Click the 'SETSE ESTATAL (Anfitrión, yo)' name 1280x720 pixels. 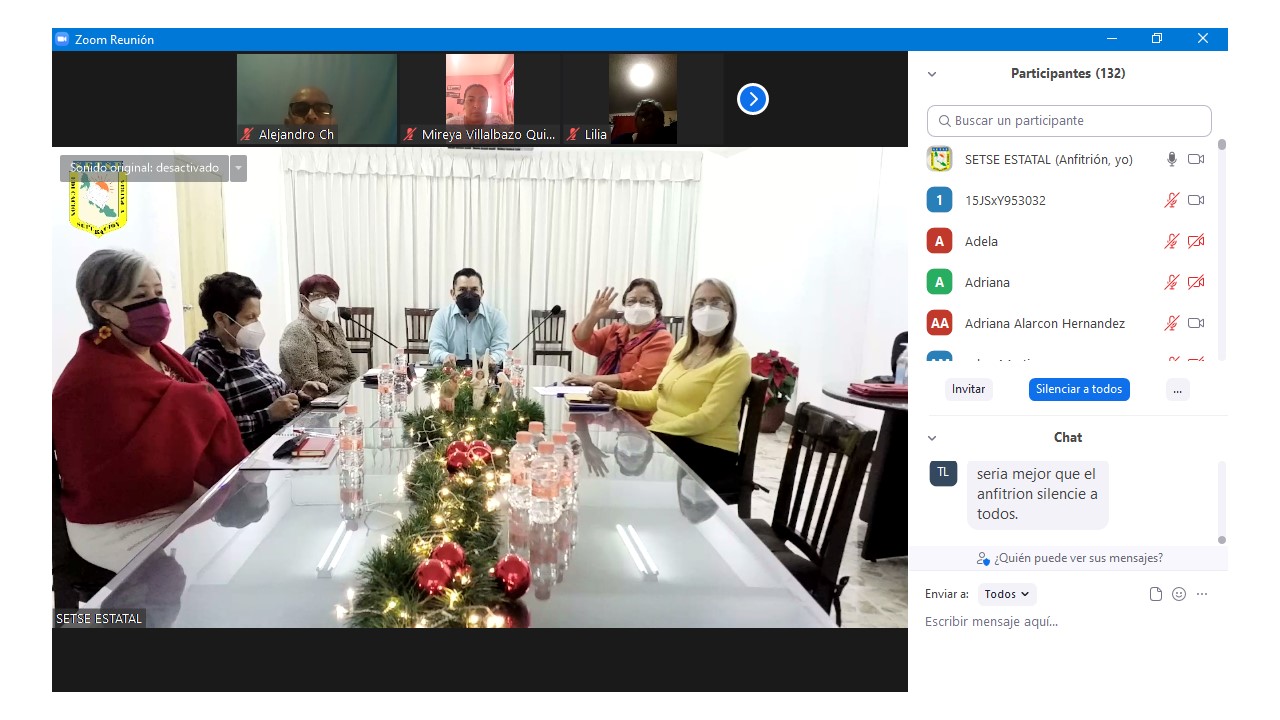click(1049, 159)
